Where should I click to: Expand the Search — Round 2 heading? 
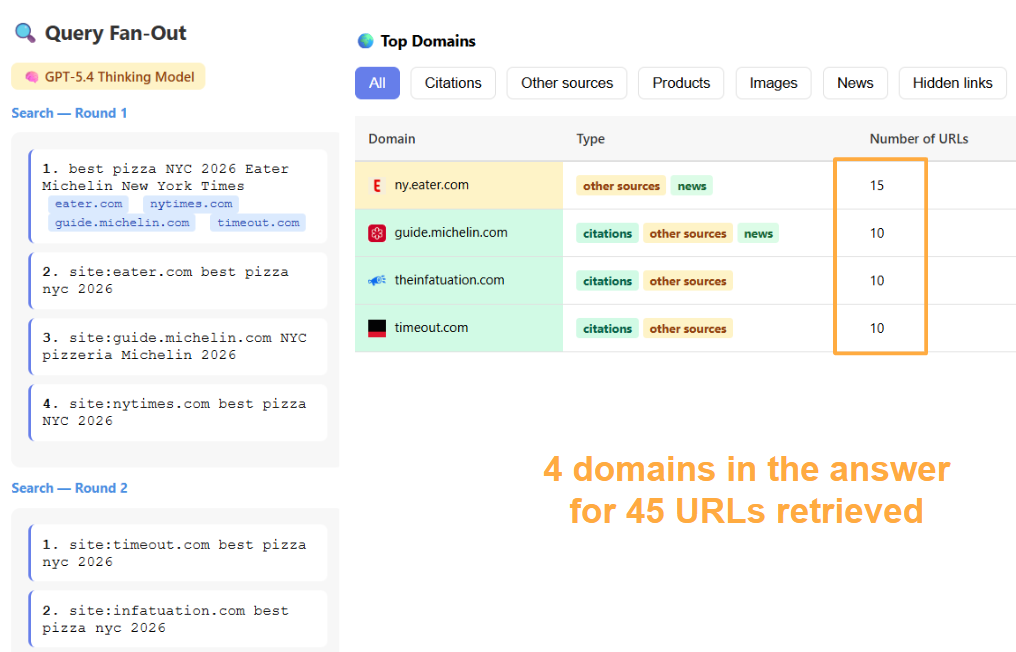(69, 488)
